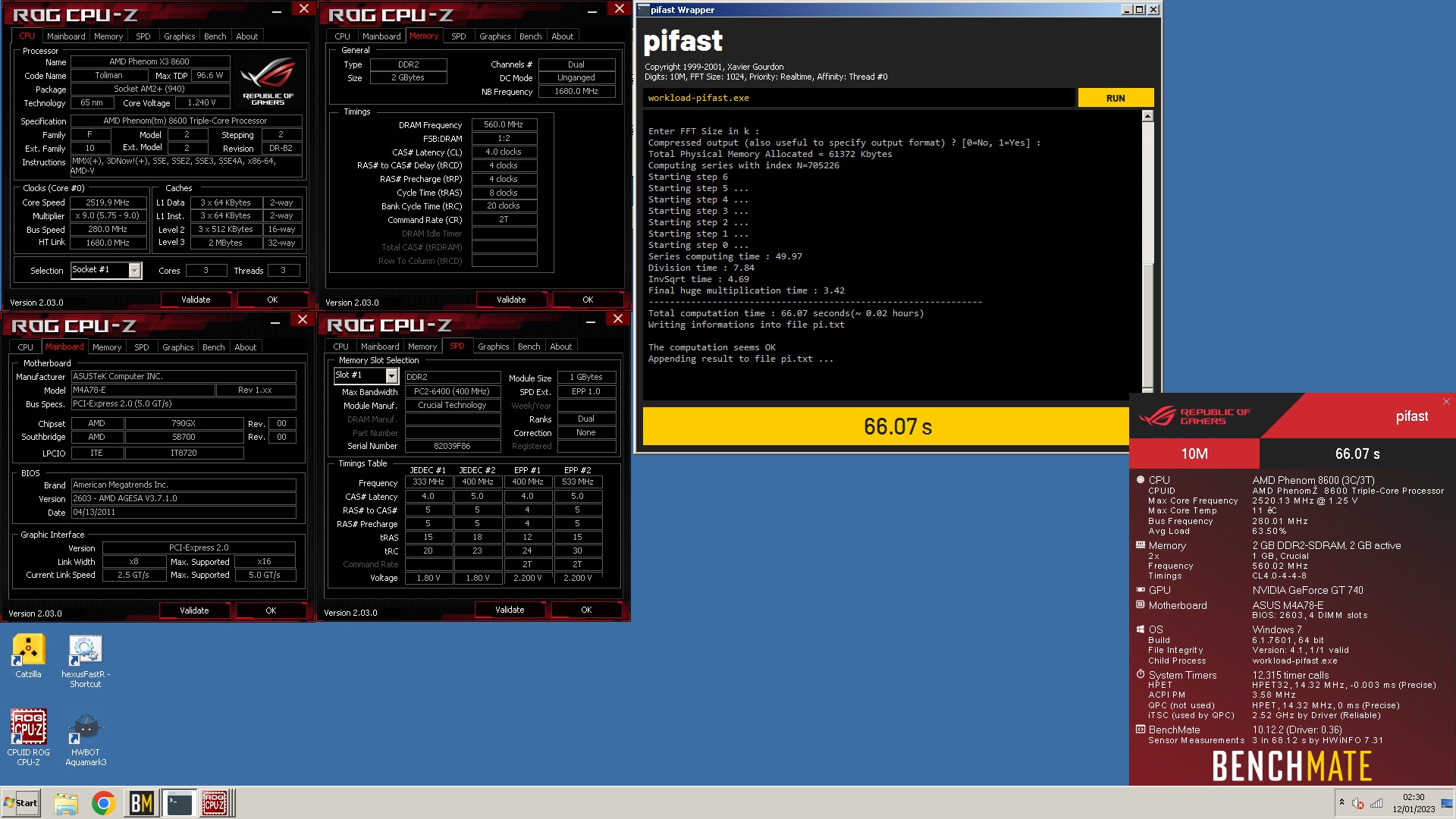Viewport: 1456px width, 819px height.
Task: Click pifast console scrollbar up arrow
Action: [1147, 116]
